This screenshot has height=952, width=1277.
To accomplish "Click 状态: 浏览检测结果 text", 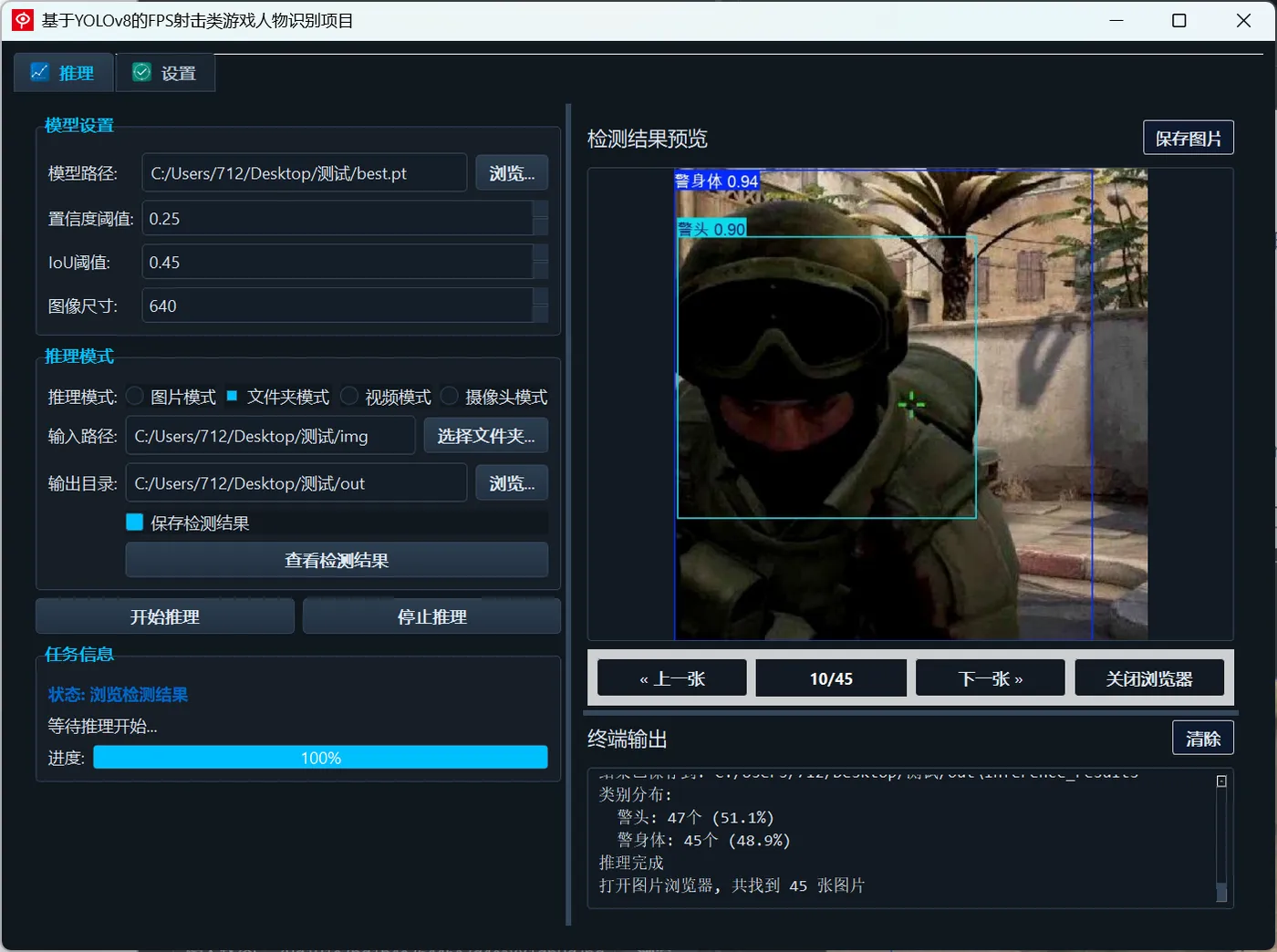I will [118, 695].
